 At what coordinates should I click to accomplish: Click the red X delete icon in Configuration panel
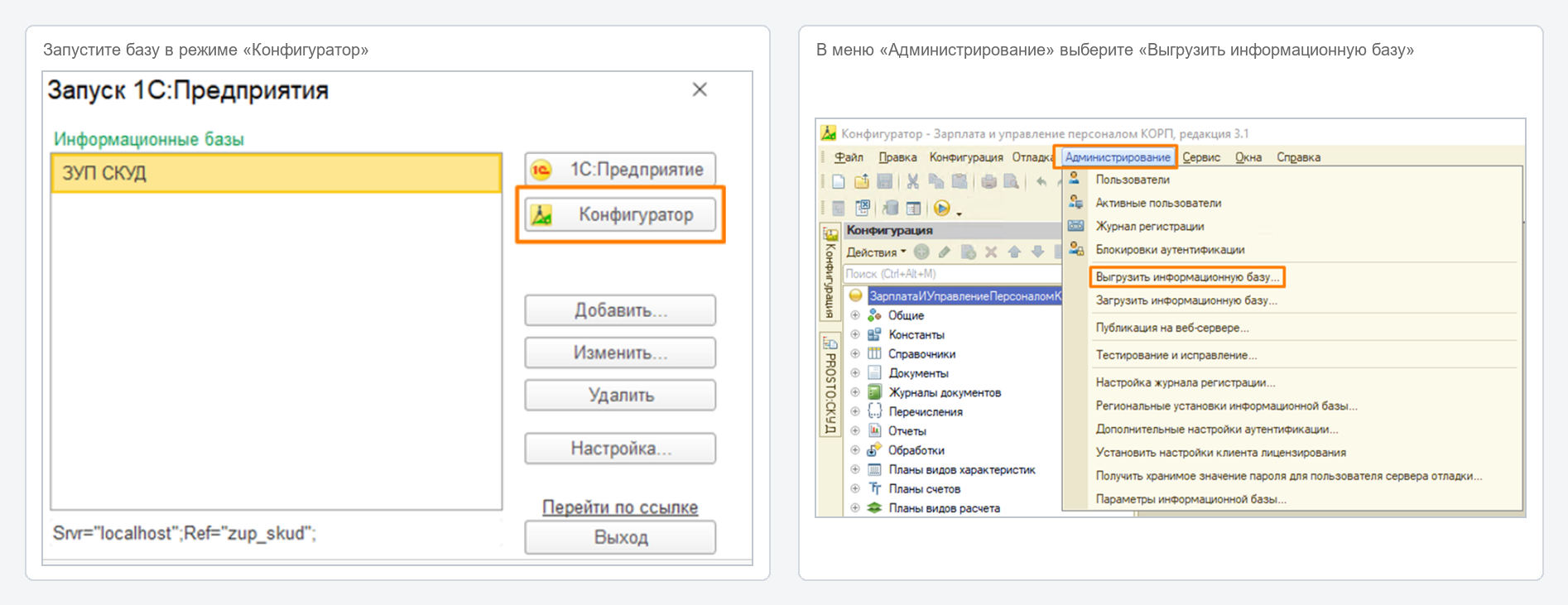tap(991, 252)
